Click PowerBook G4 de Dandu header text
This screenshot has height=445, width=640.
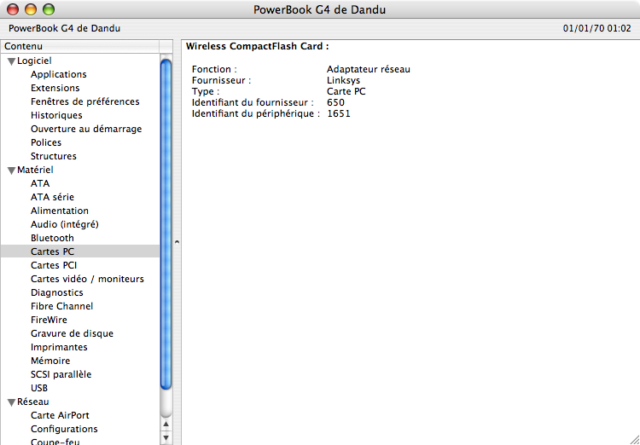click(64, 29)
